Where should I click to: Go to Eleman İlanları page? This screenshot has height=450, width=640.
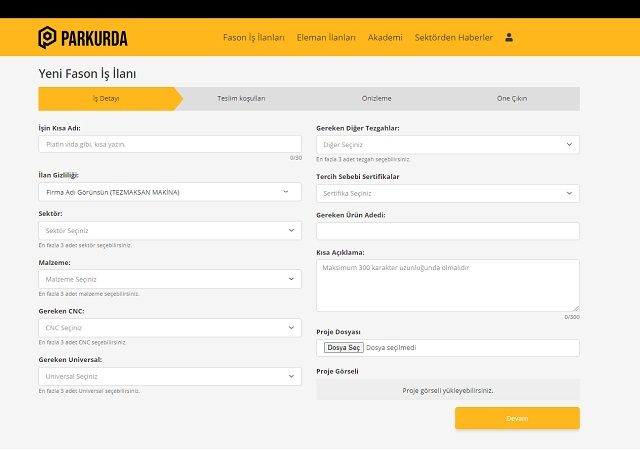pos(326,38)
